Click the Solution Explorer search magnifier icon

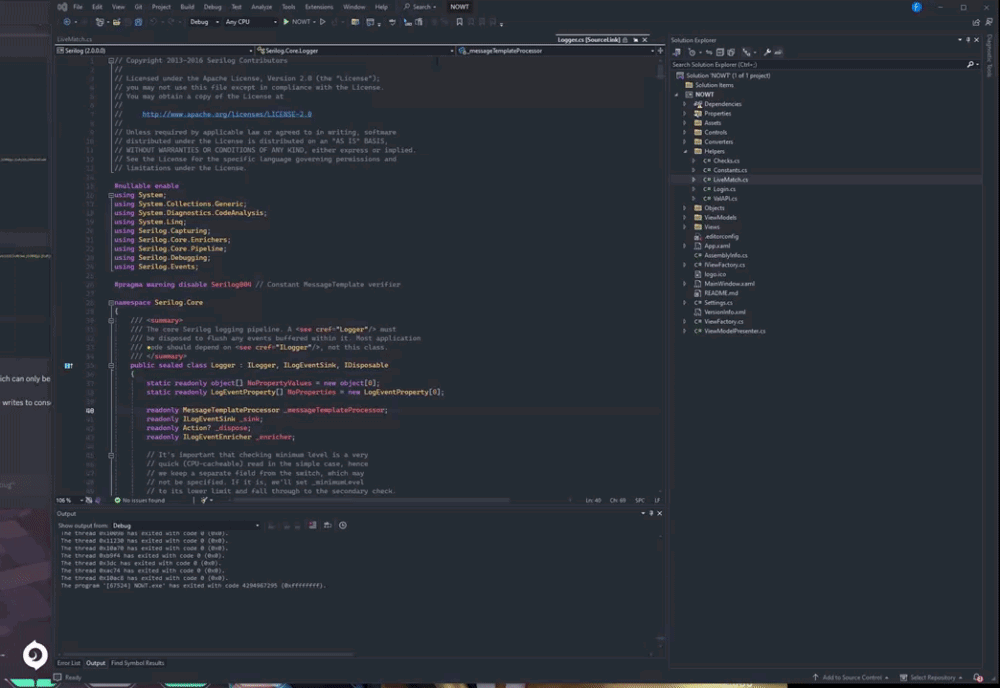[969, 64]
